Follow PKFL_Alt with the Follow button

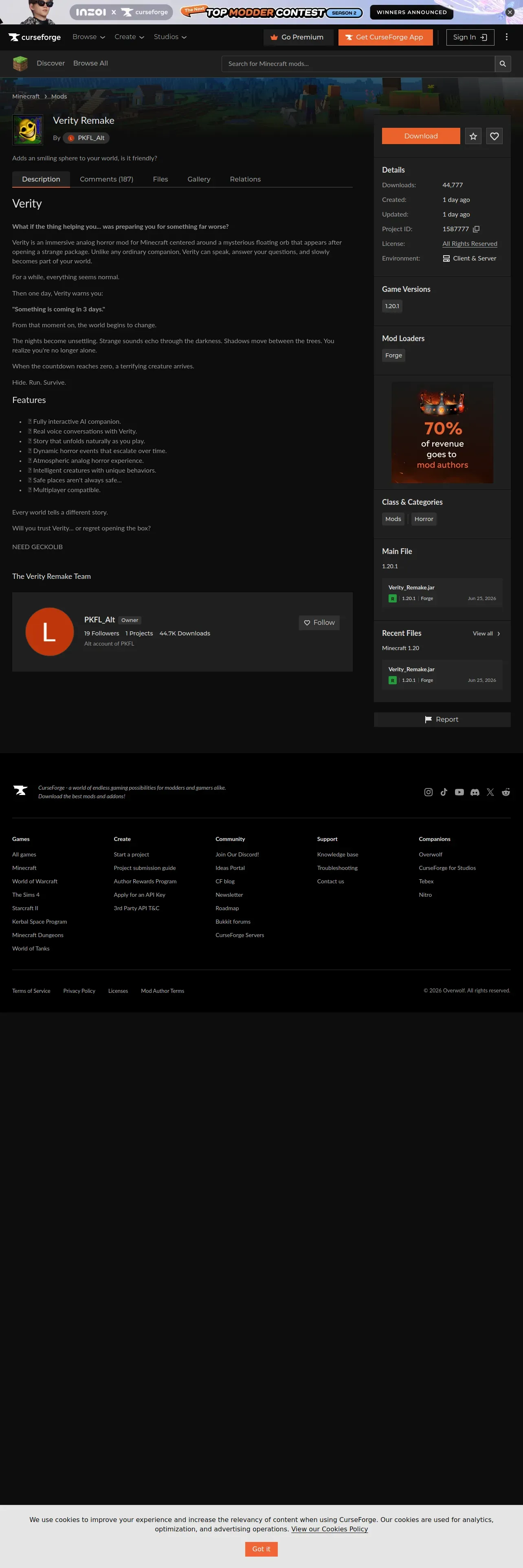319,623
